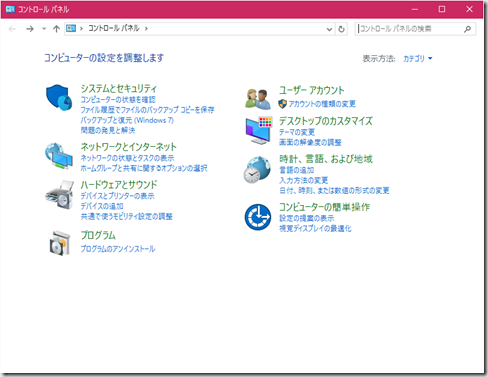This screenshot has height=377, width=488.
Task: Click the Ease of Access icon
Action: coord(258,217)
